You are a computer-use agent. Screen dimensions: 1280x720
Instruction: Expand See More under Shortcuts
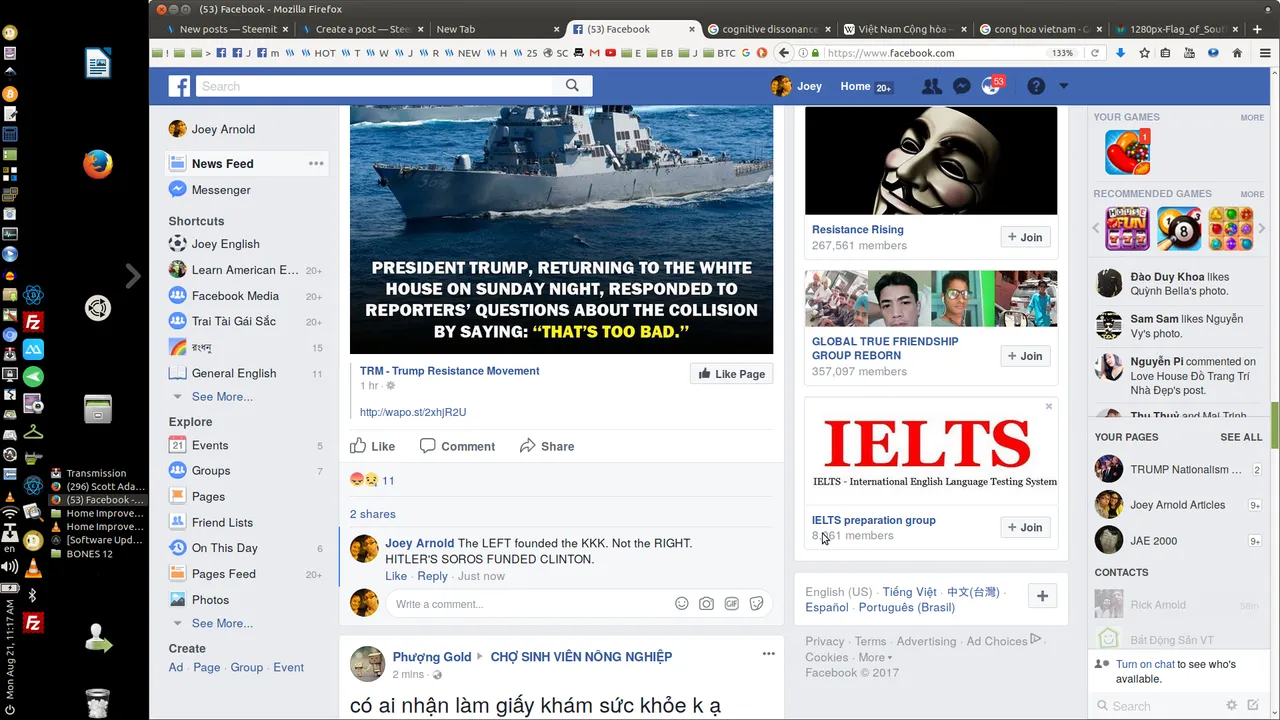coord(222,397)
